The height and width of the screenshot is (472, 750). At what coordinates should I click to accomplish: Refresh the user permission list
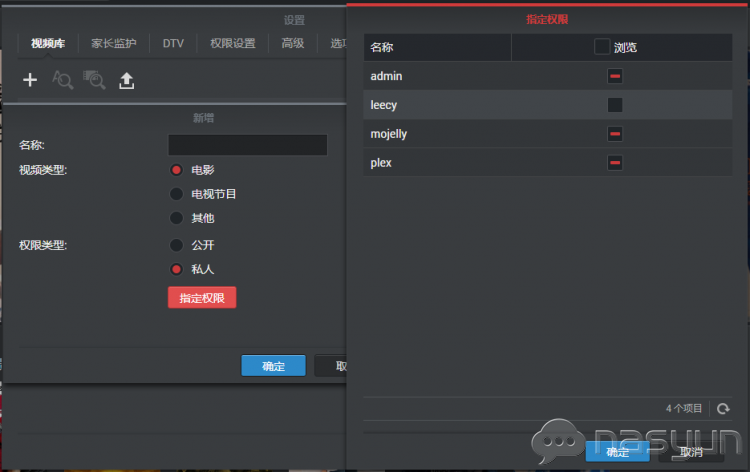723,408
